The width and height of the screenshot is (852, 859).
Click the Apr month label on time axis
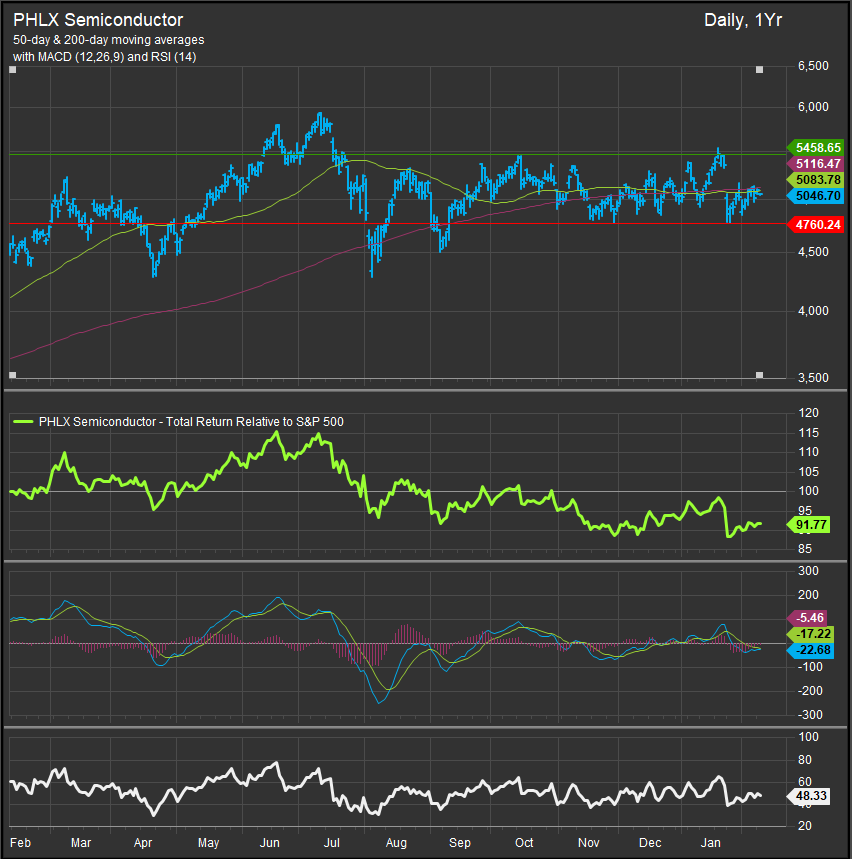point(143,843)
